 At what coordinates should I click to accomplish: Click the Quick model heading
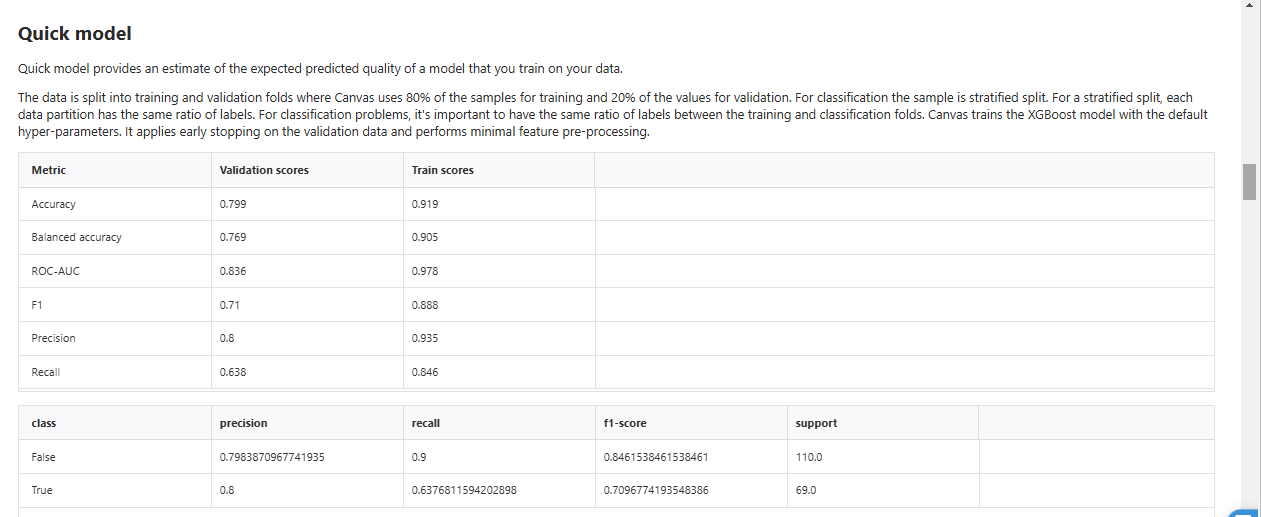[x=75, y=34]
